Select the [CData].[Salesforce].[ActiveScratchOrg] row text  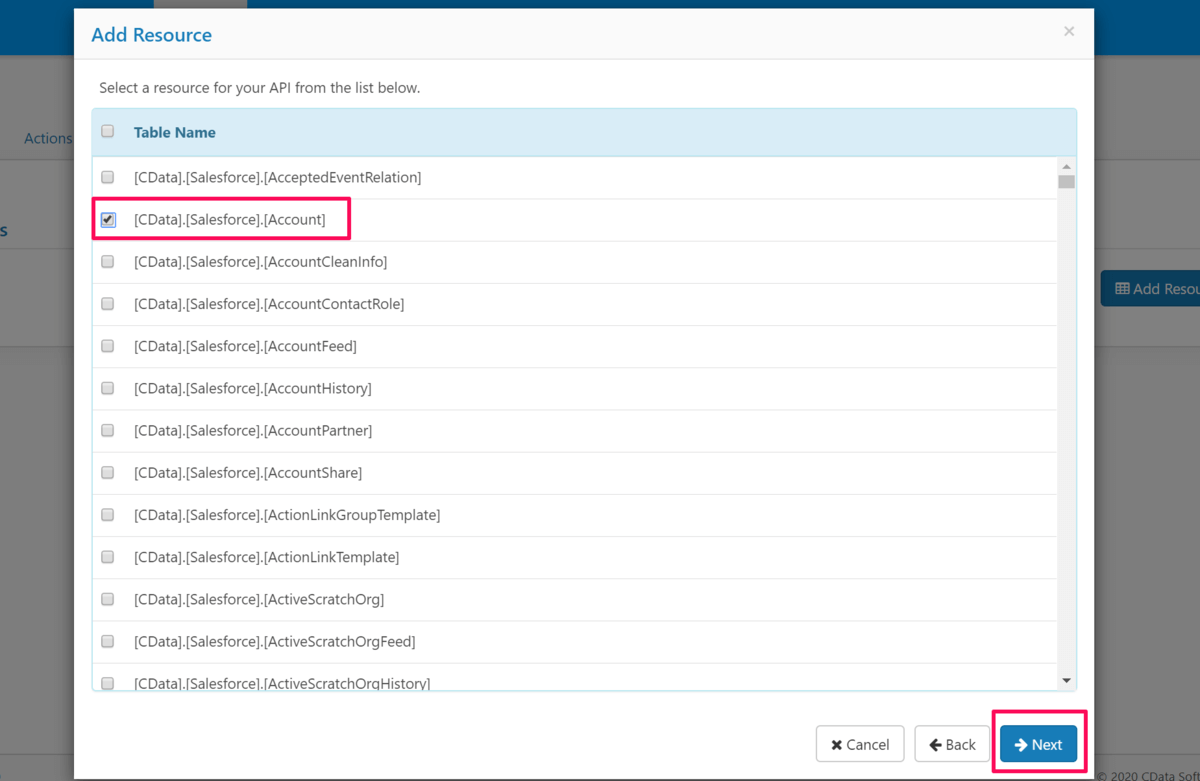[259, 599]
